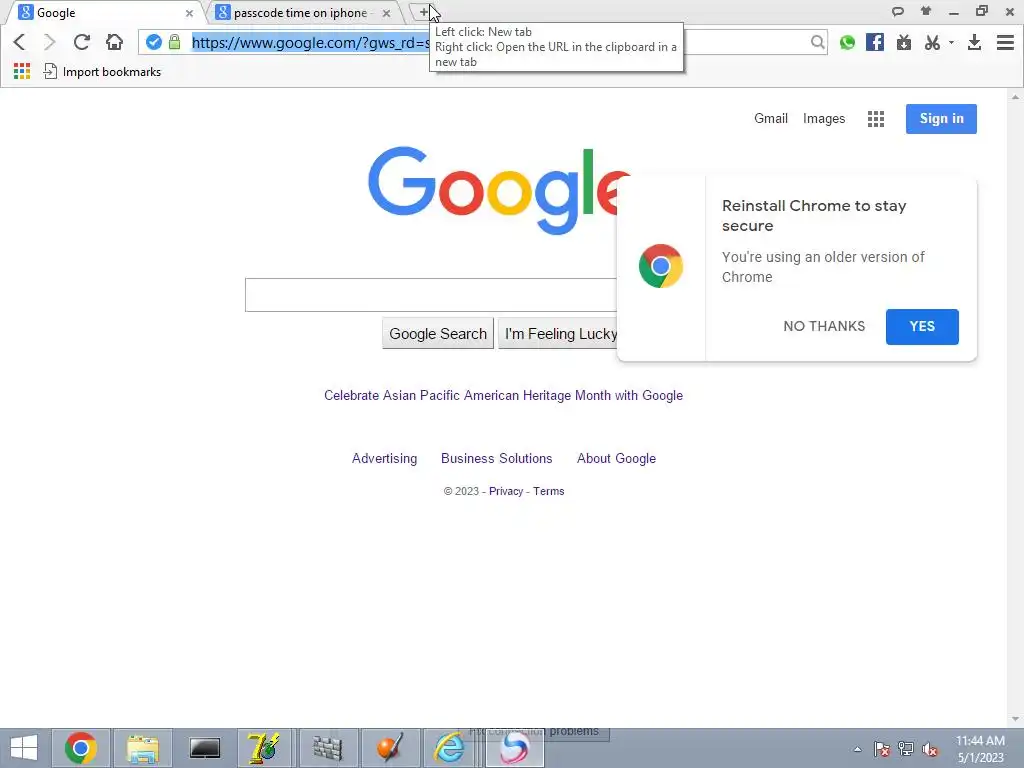The image size is (1024, 768).
Task: Click the scissors screenshot tool icon
Action: coord(932,42)
